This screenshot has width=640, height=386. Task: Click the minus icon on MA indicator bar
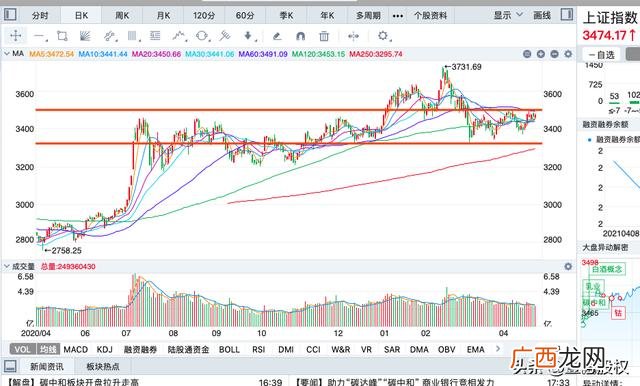pyautogui.click(x=527, y=54)
